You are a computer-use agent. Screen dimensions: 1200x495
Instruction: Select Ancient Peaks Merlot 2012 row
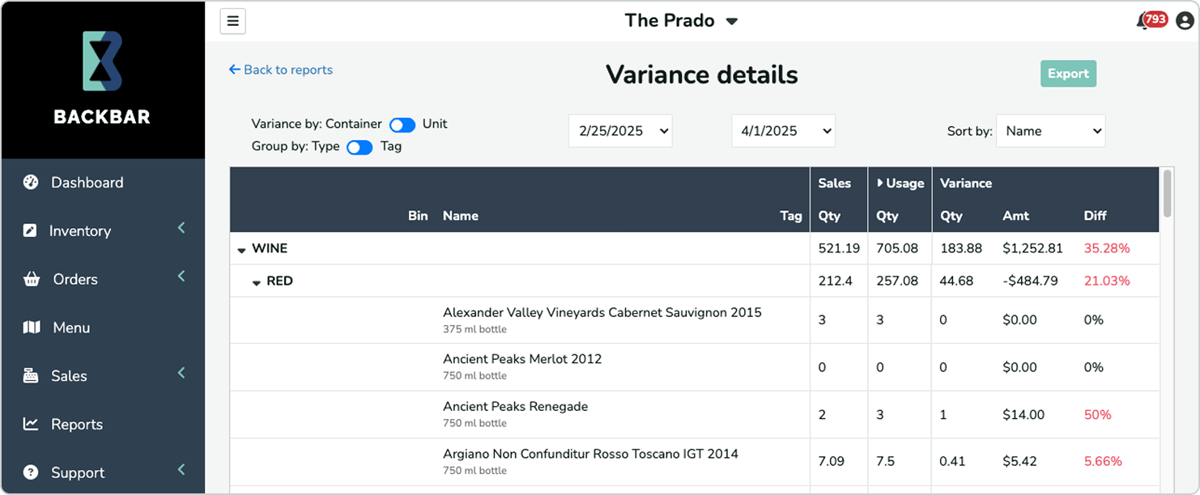click(x=695, y=366)
